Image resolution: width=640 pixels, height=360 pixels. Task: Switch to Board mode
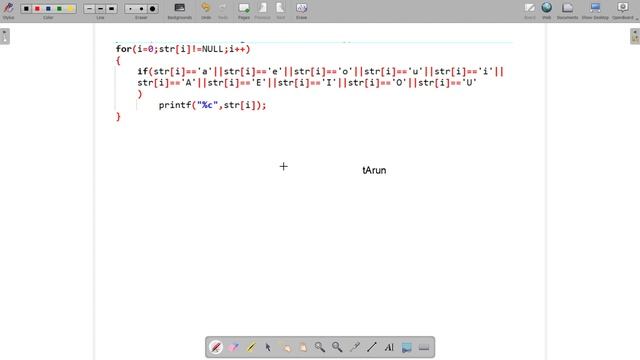pyautogui.click(x=530, y=10)
